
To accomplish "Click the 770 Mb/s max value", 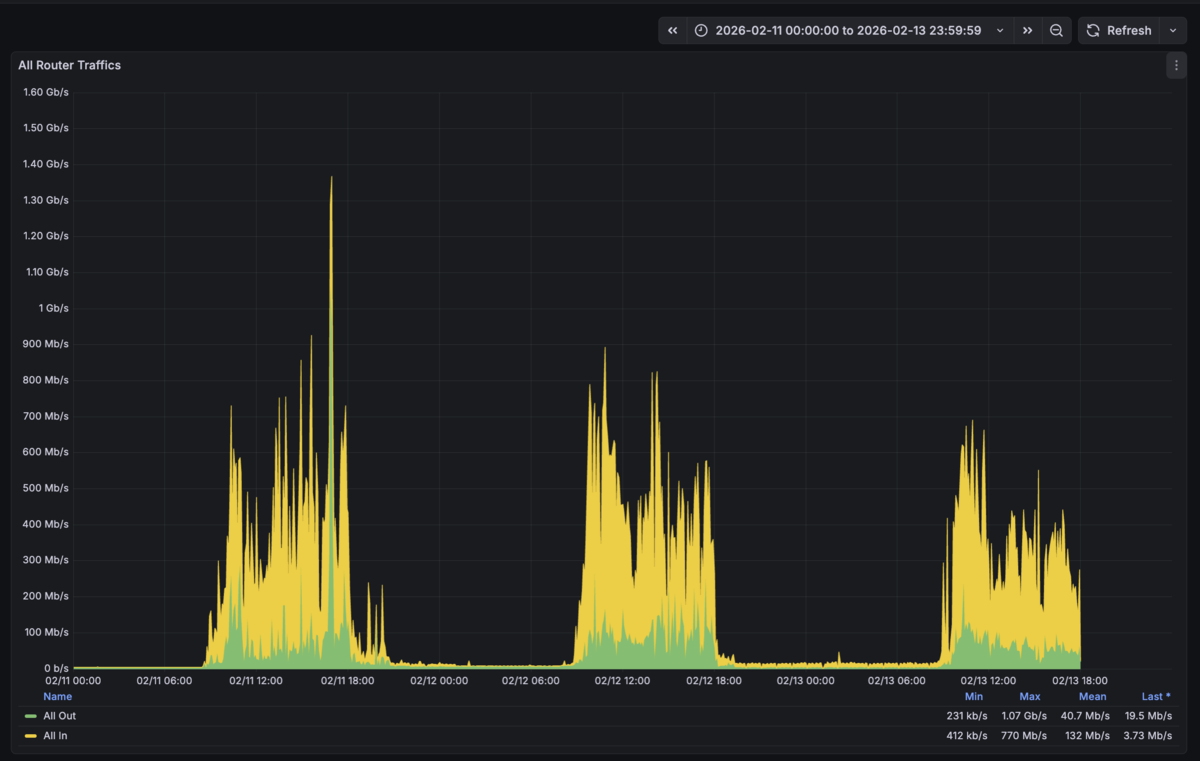I will pos(1025,736).
